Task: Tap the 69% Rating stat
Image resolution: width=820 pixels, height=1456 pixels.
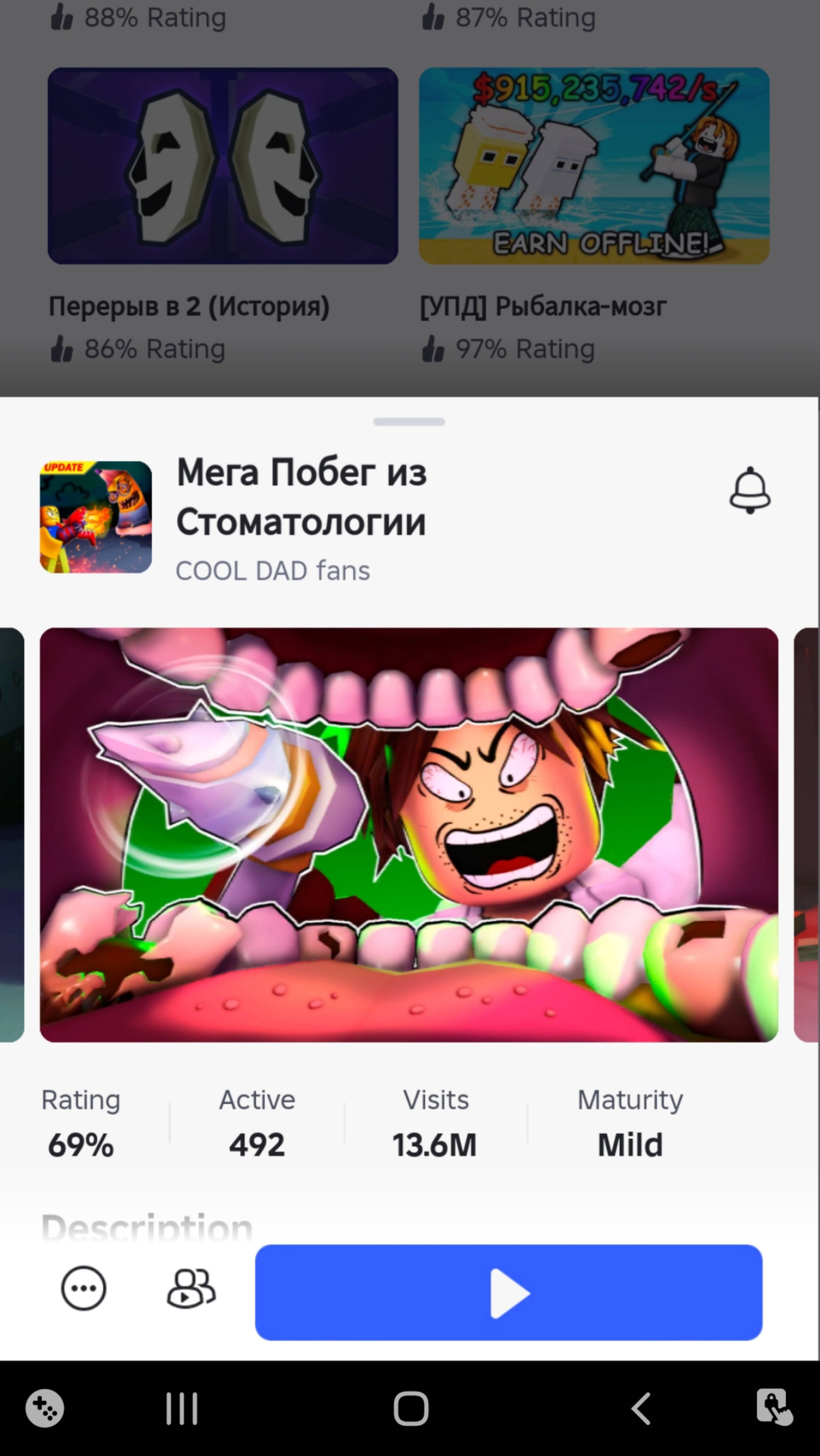Action: (81, 1144)
